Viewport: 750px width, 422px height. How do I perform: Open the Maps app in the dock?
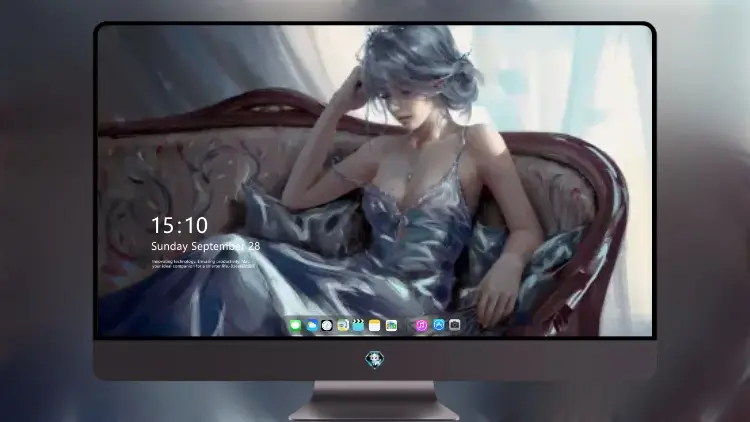tap(343, 326)
